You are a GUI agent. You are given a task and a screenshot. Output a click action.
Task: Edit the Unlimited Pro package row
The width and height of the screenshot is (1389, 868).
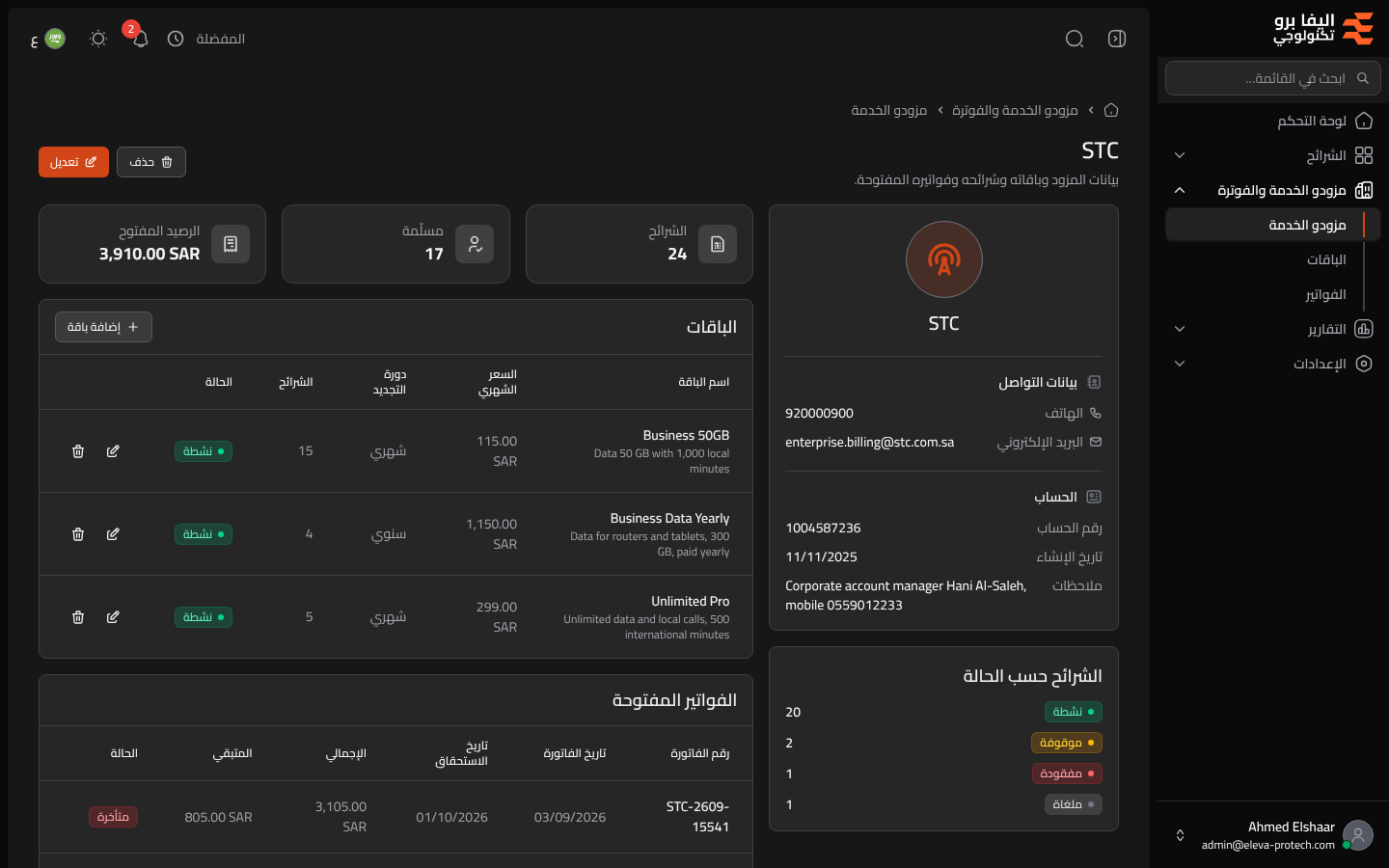pyautogui.click(x=113, y=617)
